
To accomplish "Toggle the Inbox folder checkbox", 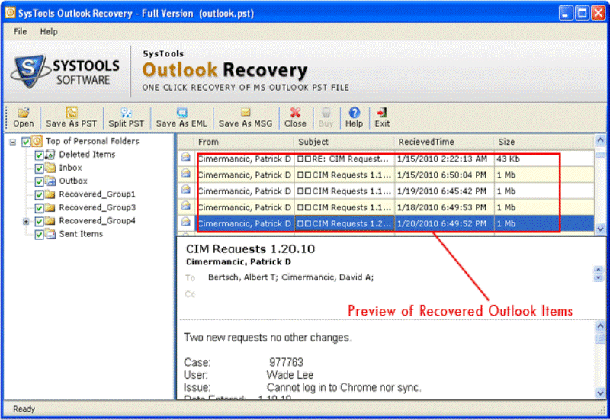I will click(x=39, y=168).
